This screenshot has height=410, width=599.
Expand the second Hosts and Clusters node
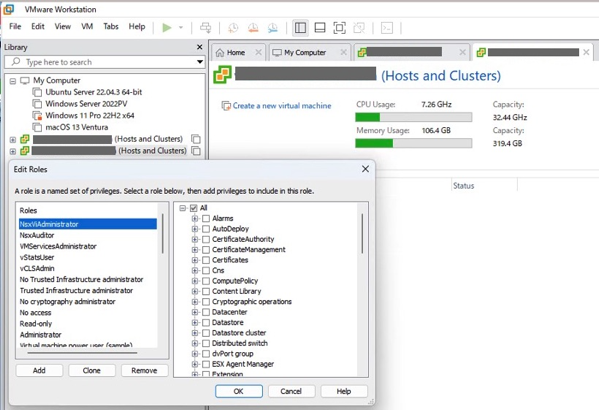[13, 151]
